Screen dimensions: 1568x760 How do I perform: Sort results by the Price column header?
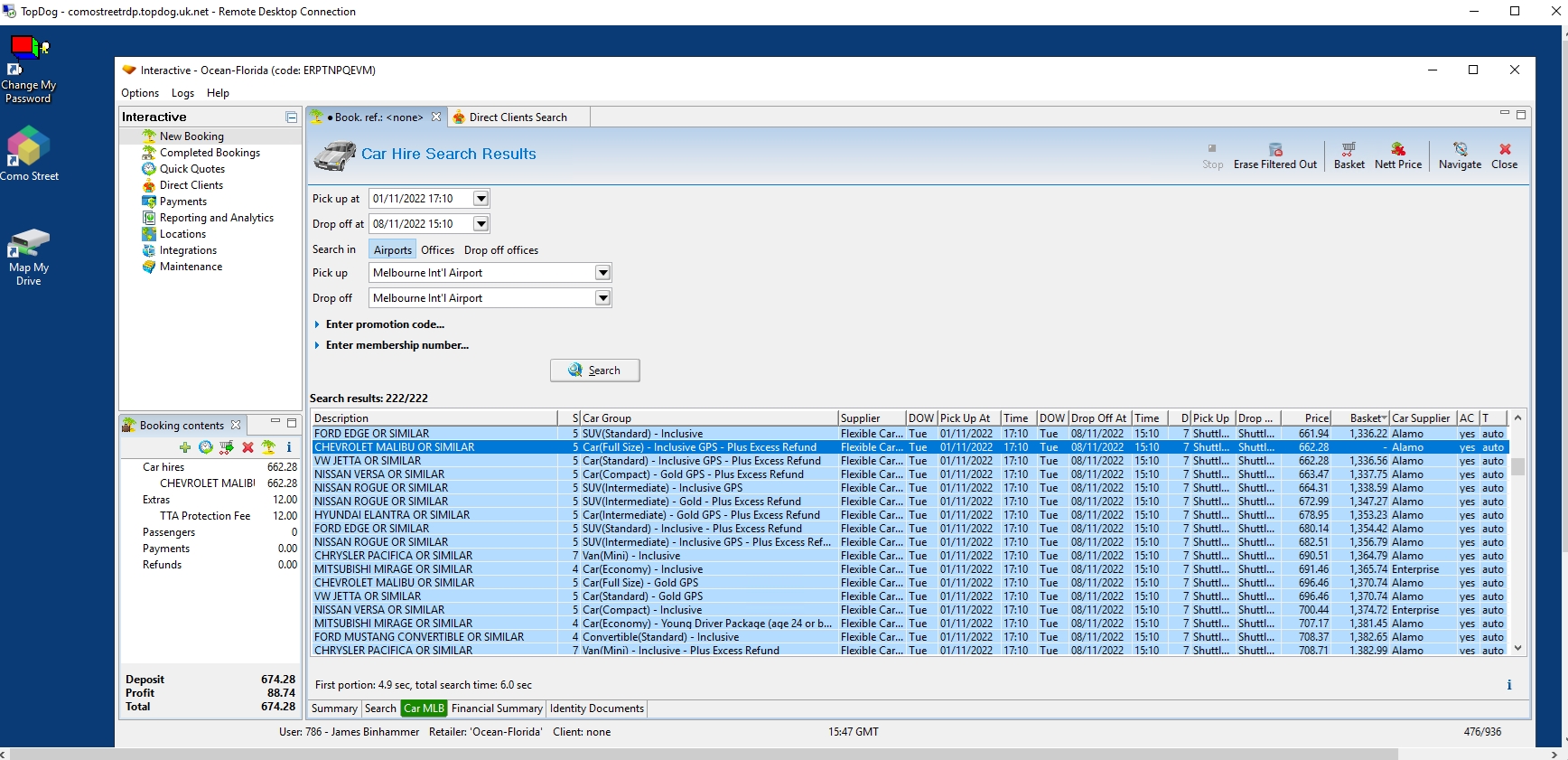tap(1304, 418)
